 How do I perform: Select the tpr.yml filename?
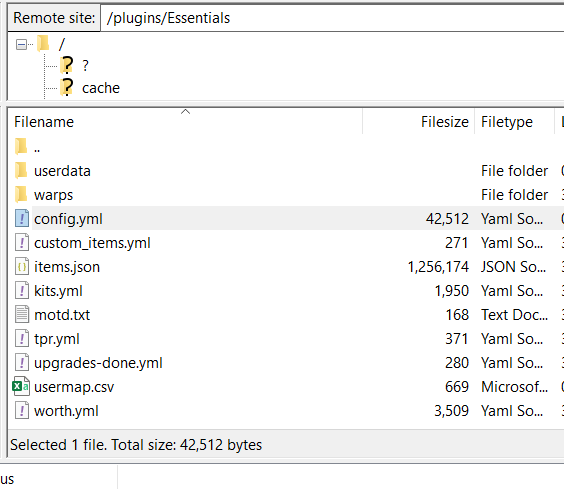(57, 339)
